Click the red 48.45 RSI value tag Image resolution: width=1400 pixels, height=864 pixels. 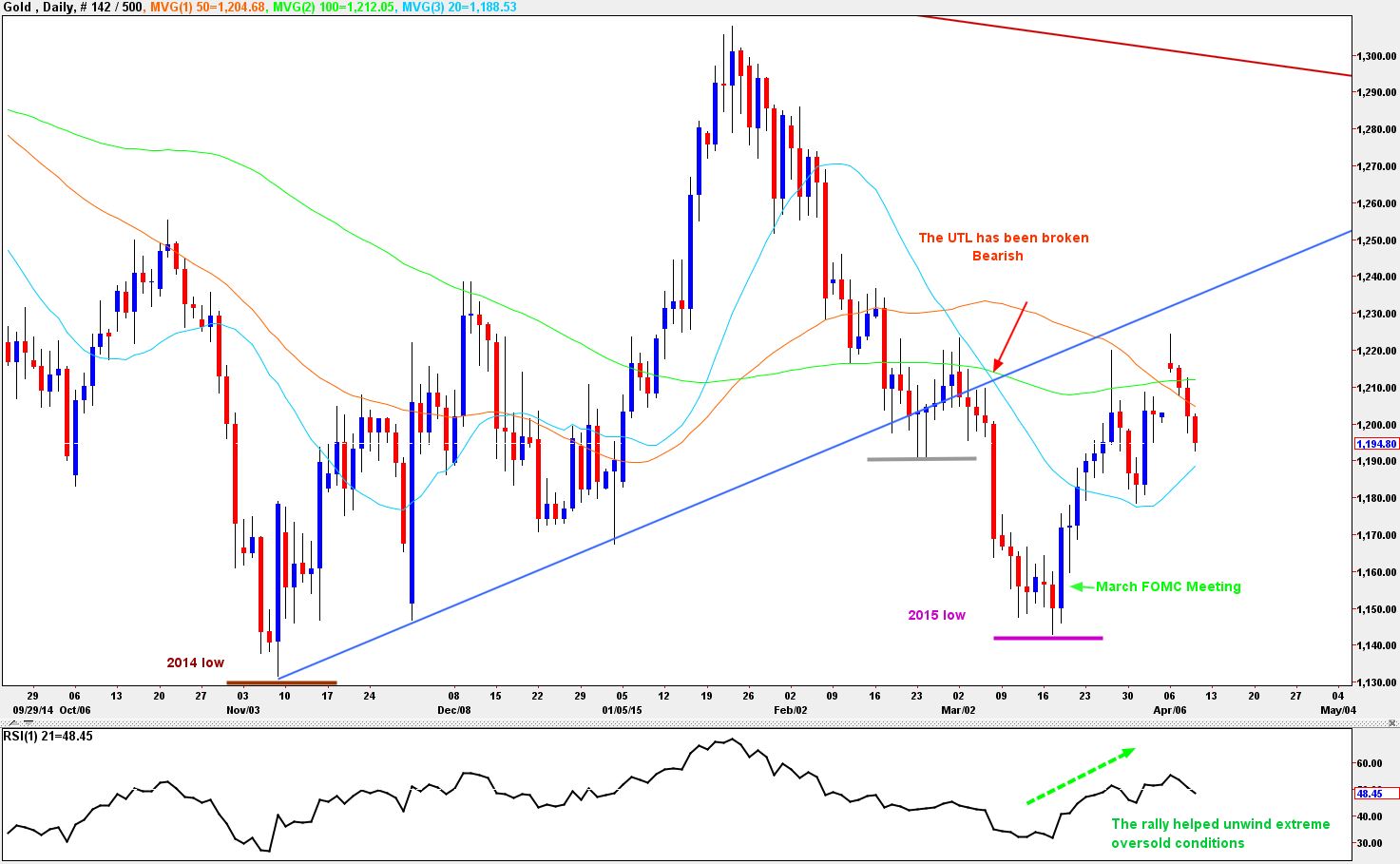(1369, 792)
